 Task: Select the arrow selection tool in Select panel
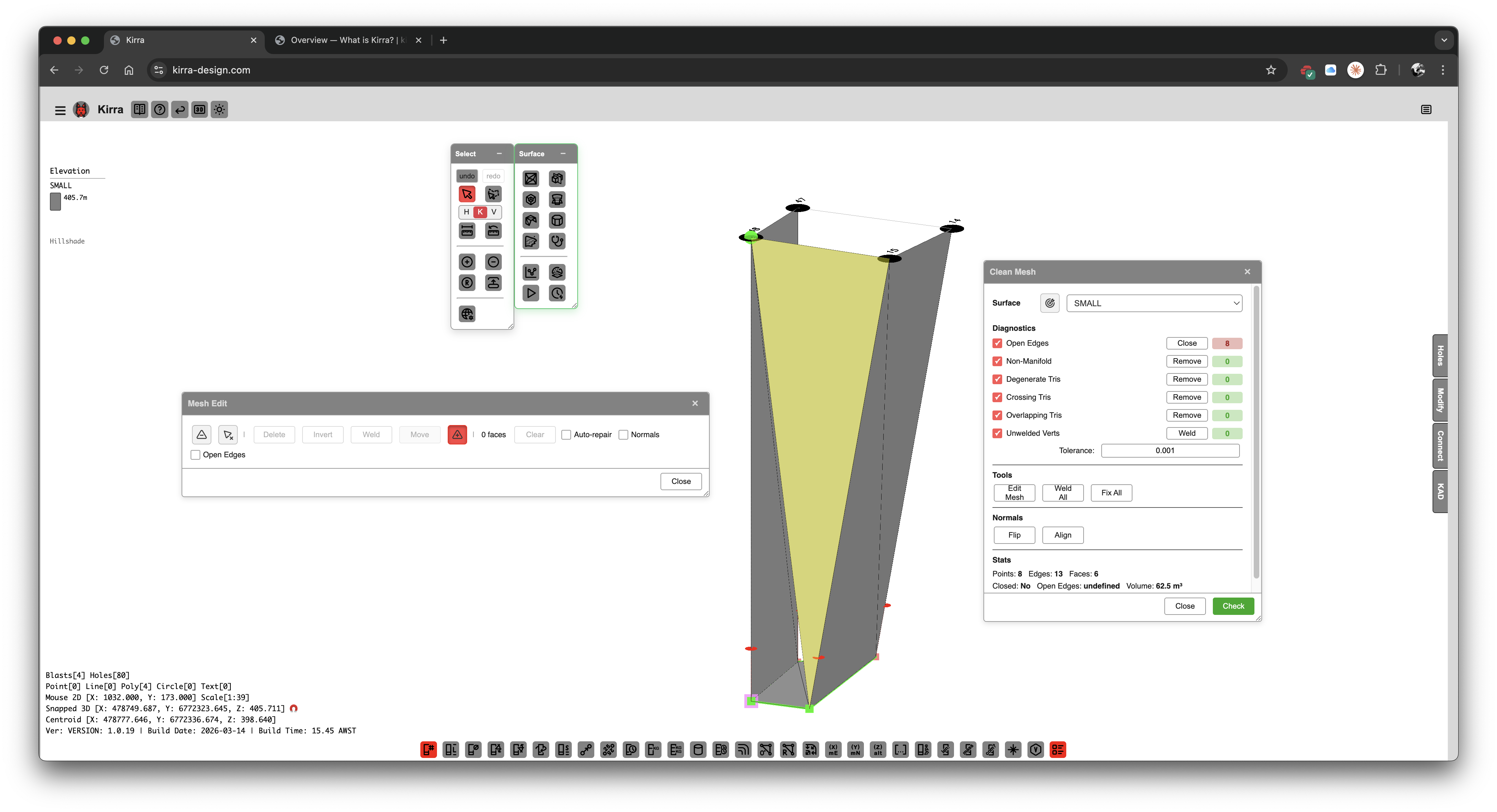tap(468, 194)
